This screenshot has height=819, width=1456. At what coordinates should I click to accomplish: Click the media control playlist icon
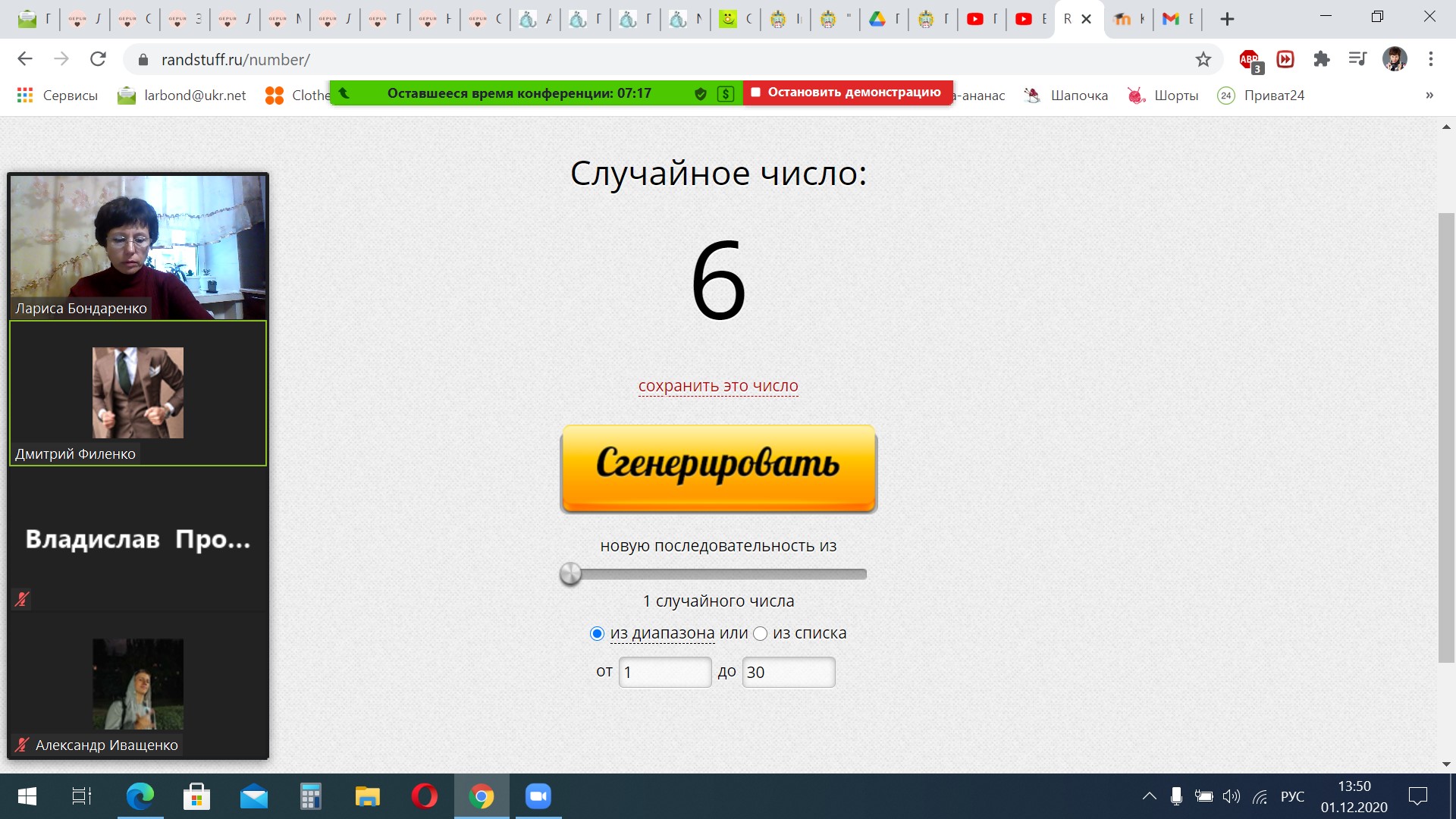tap(1357, 60)
